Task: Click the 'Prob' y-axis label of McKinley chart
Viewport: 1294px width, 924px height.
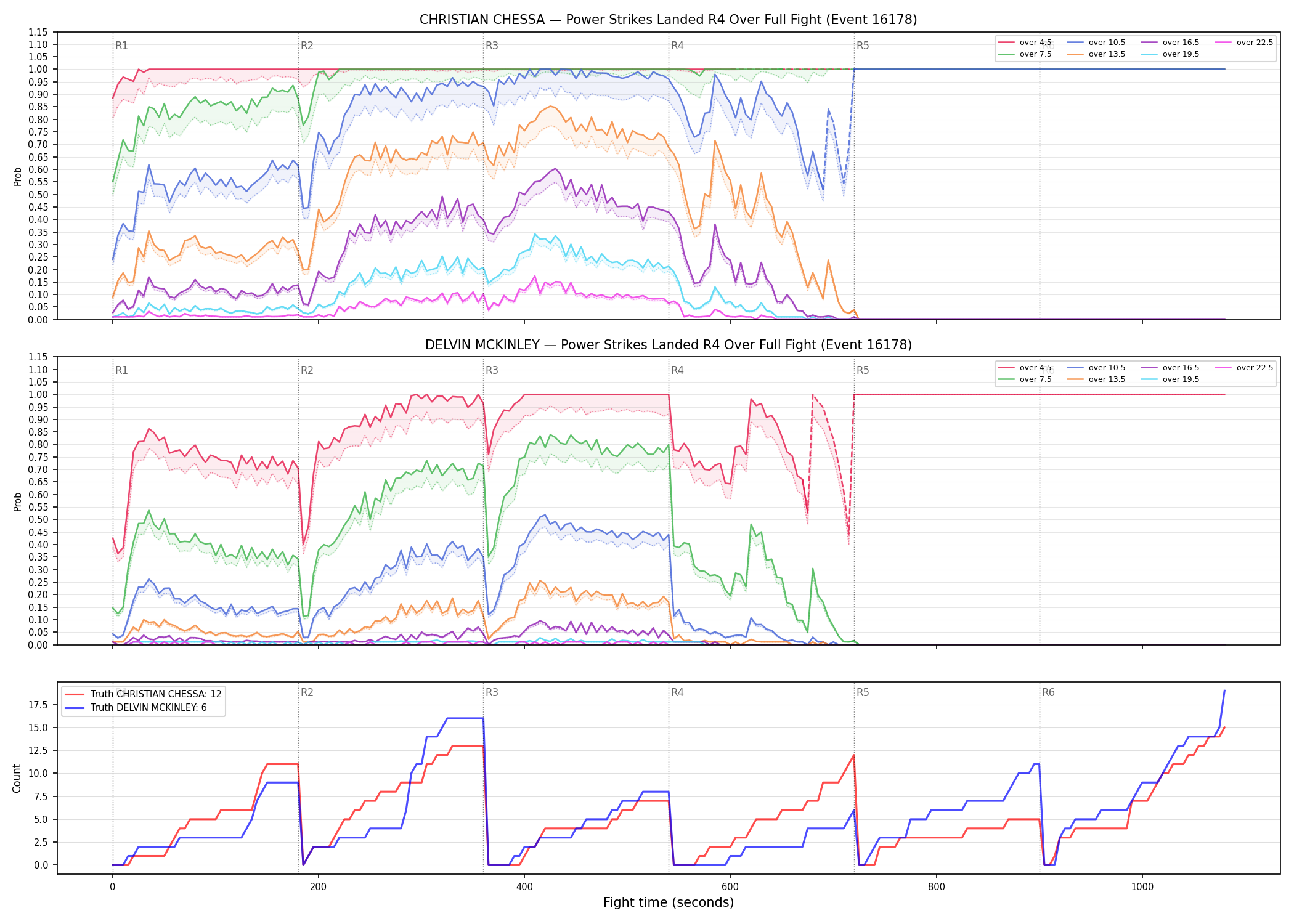Action: tap(18, 501)
